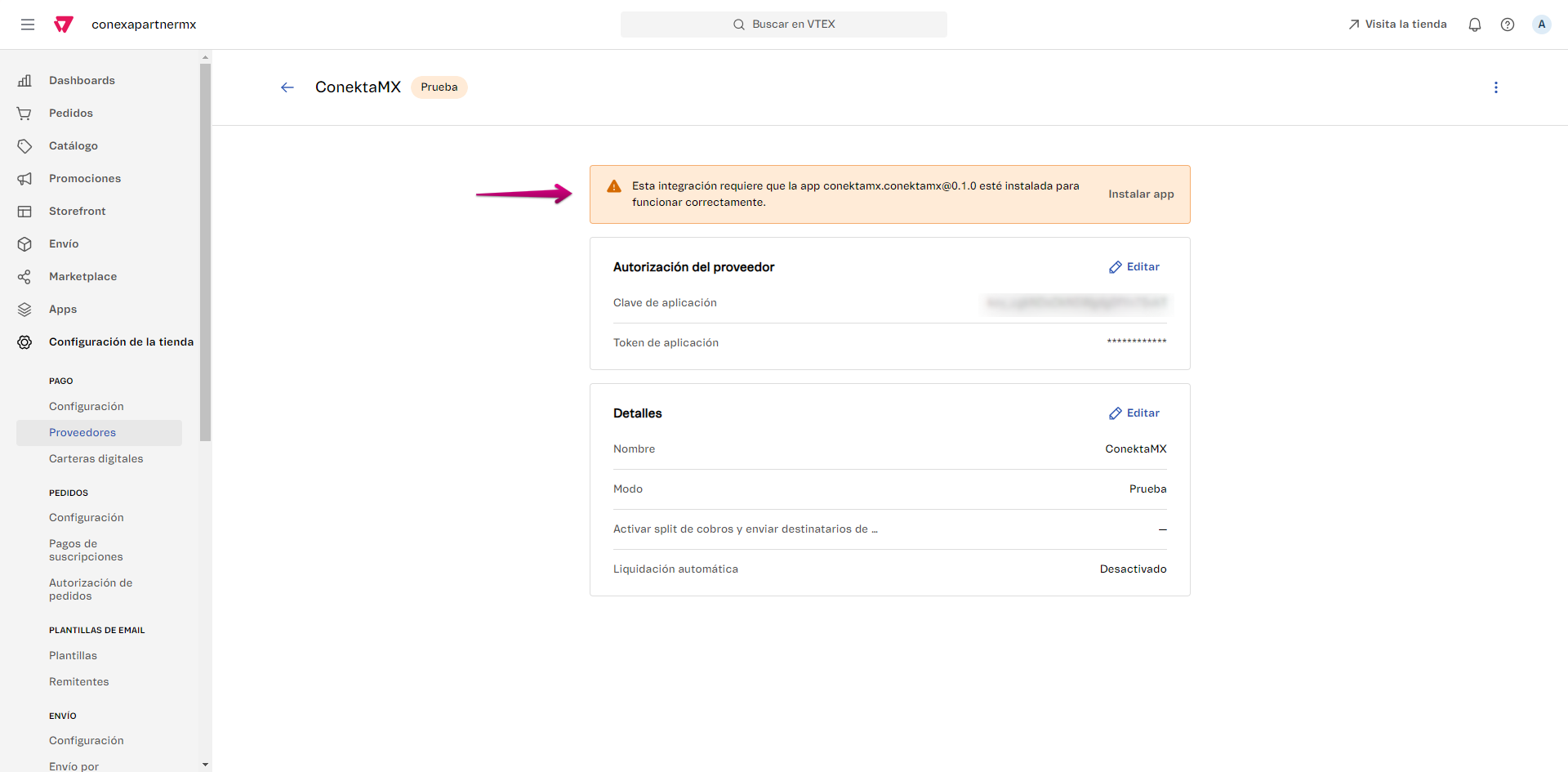
Task: Open the three-dot options menu for ConektaMX
Action: 1496,87
